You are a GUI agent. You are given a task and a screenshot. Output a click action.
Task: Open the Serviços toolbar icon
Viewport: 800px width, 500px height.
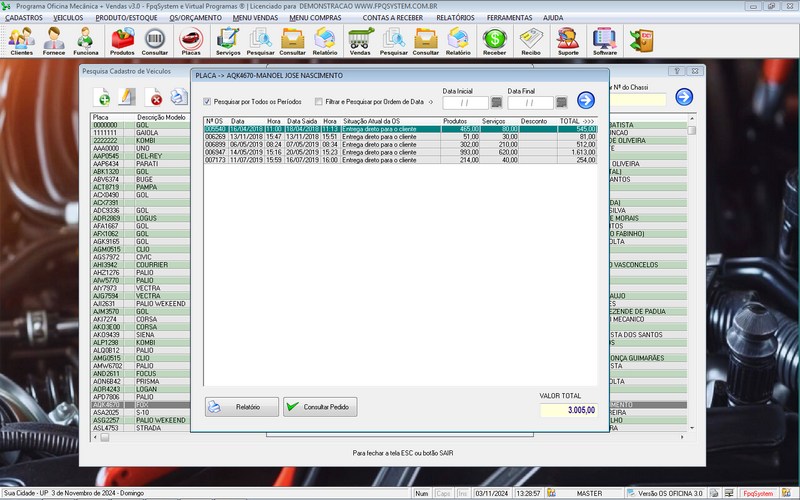[x=228, y=40]
